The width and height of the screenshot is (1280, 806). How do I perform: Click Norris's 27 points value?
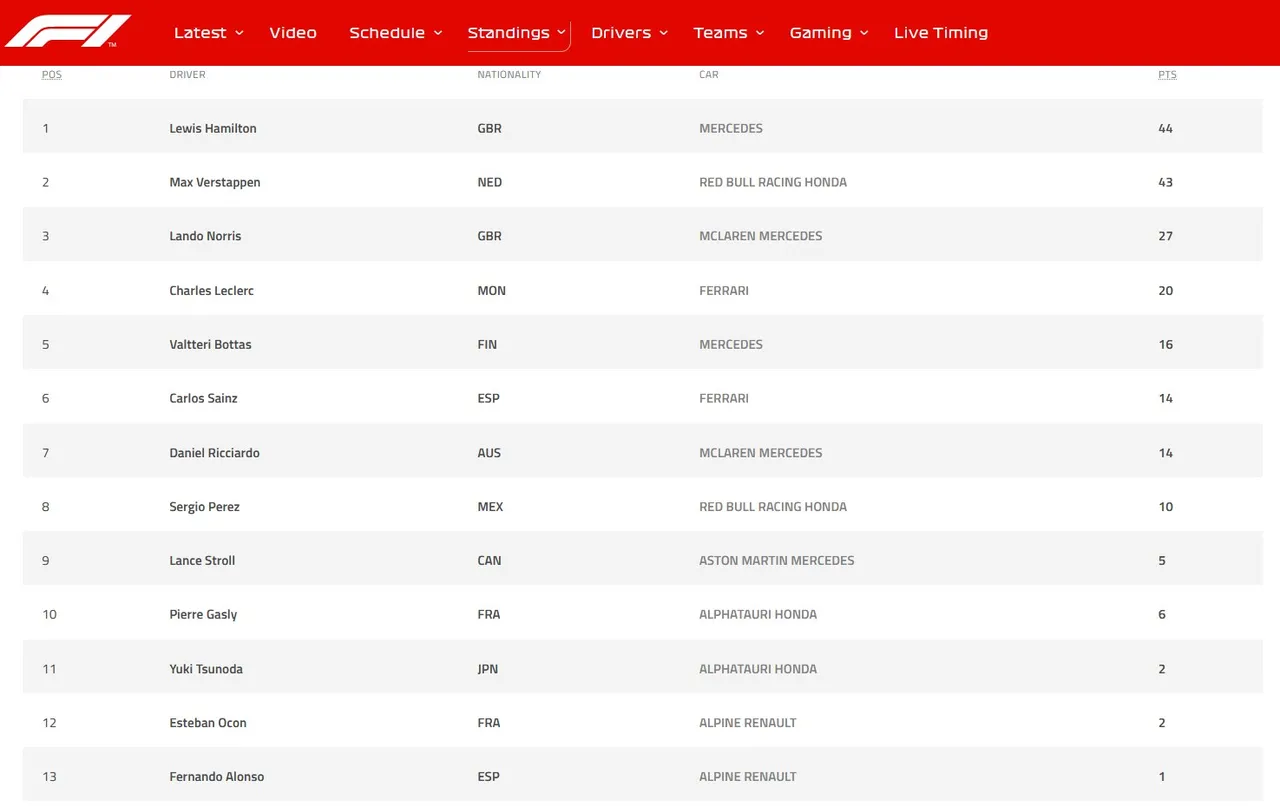pos(1165,236)
